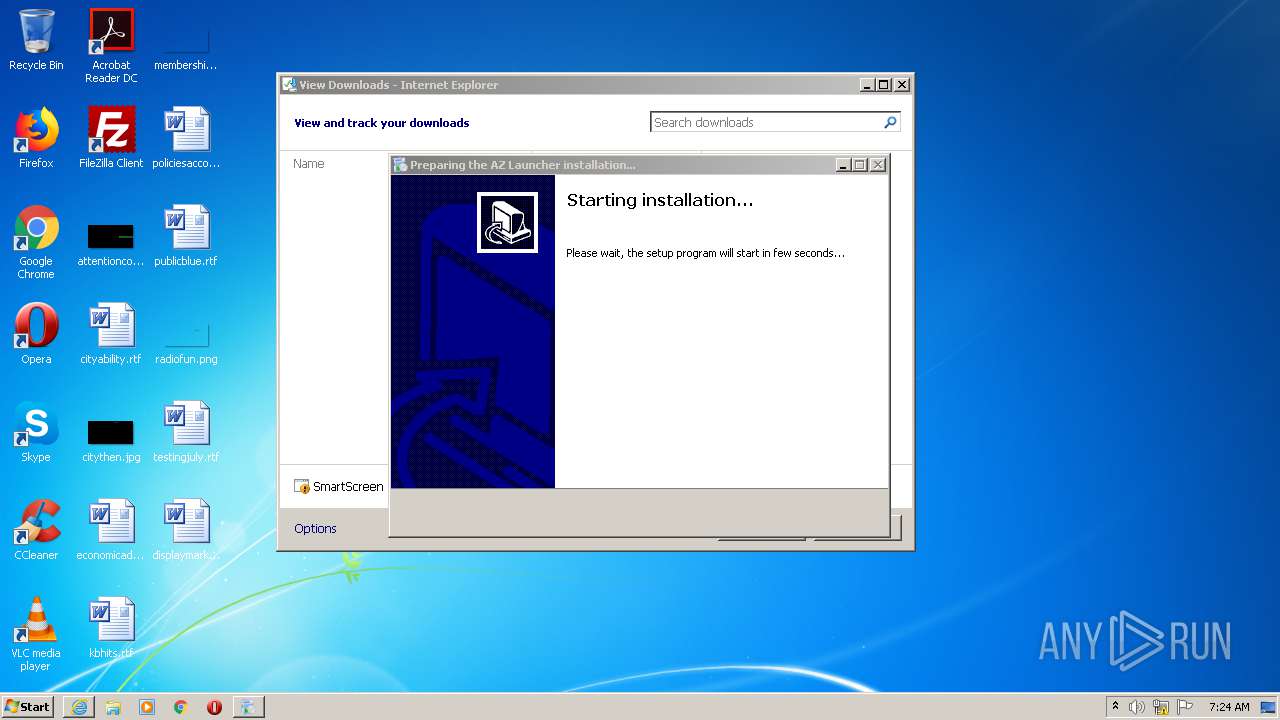Screen dimensions: 1280x720
Task: Click Name column header in View Downloads
Action: pos(309,163)
